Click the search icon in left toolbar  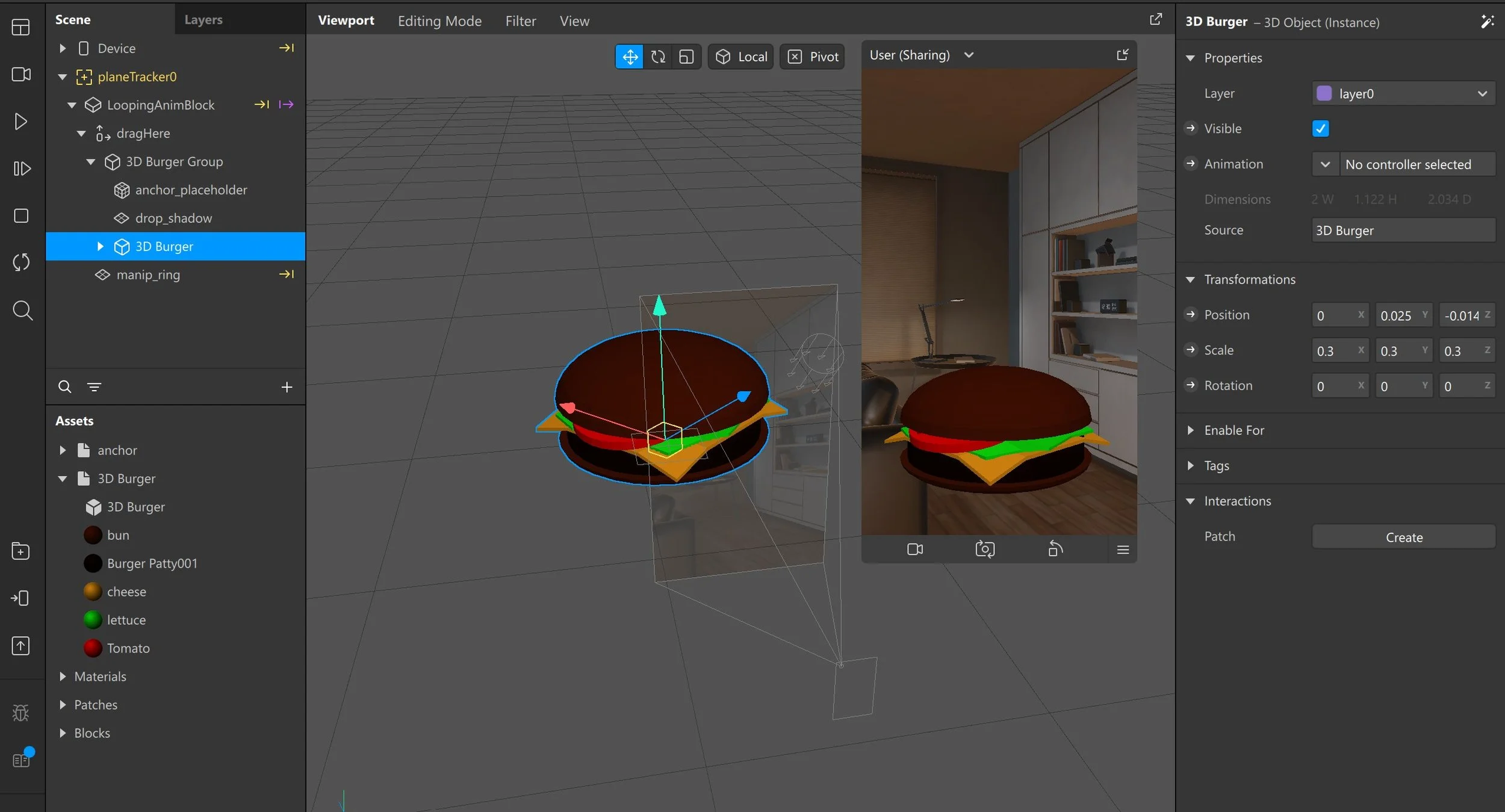click(22, 311)
